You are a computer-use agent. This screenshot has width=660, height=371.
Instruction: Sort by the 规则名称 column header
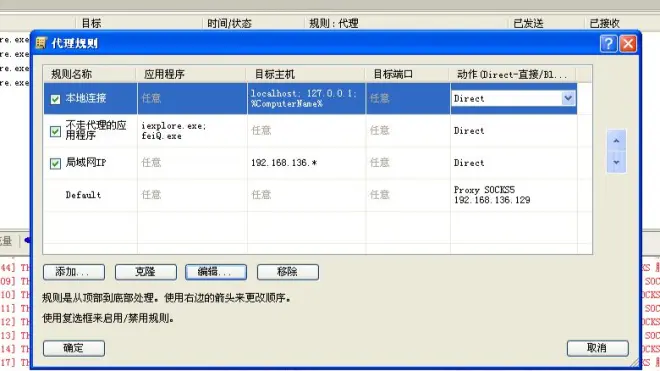coord(90,74)
